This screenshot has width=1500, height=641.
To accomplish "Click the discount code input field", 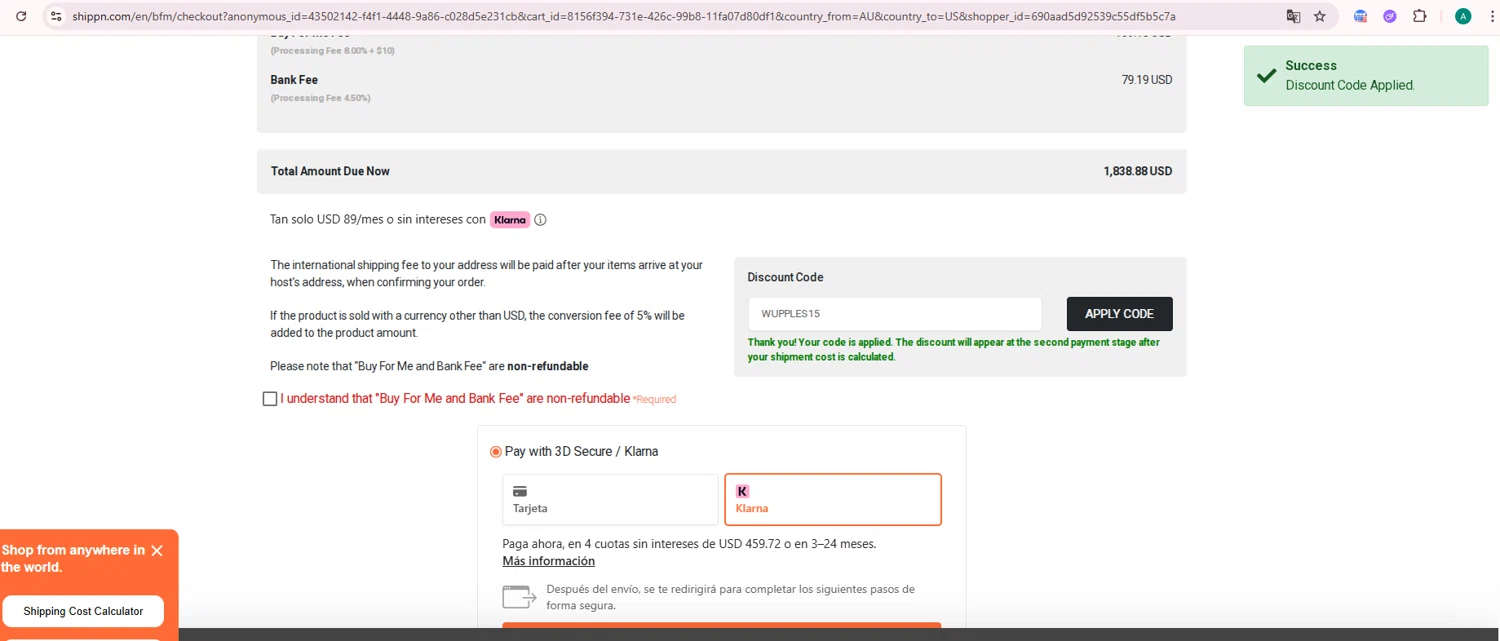I will 895,314.
